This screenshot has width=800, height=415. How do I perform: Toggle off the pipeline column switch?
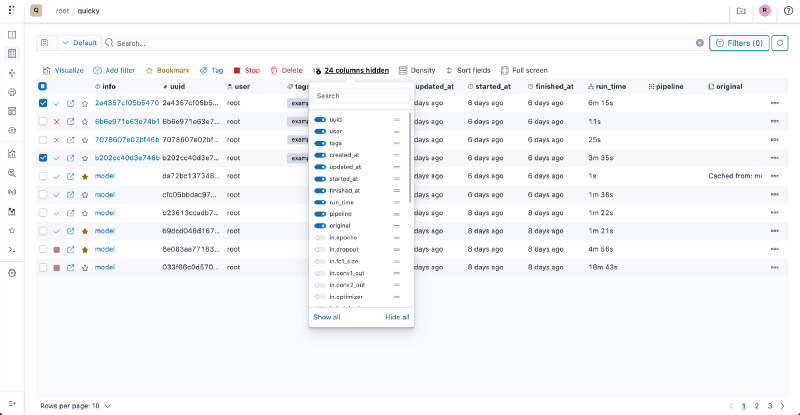(x=320, y=214)
